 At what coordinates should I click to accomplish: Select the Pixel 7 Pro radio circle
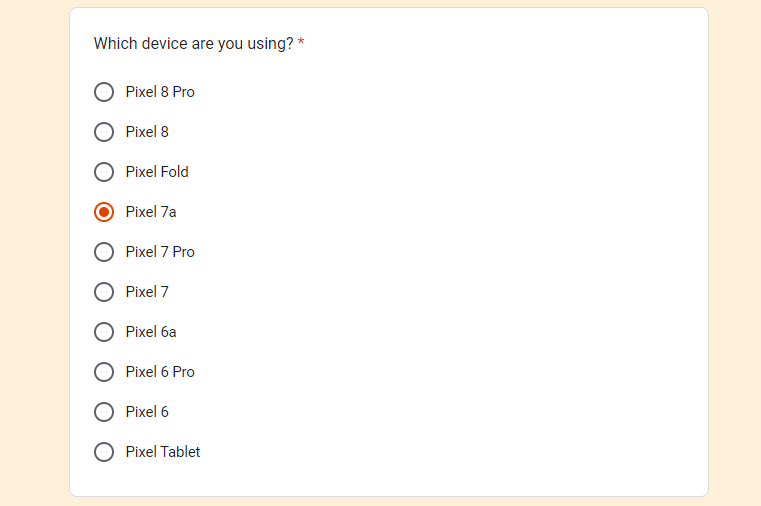[x=104, y=252]
